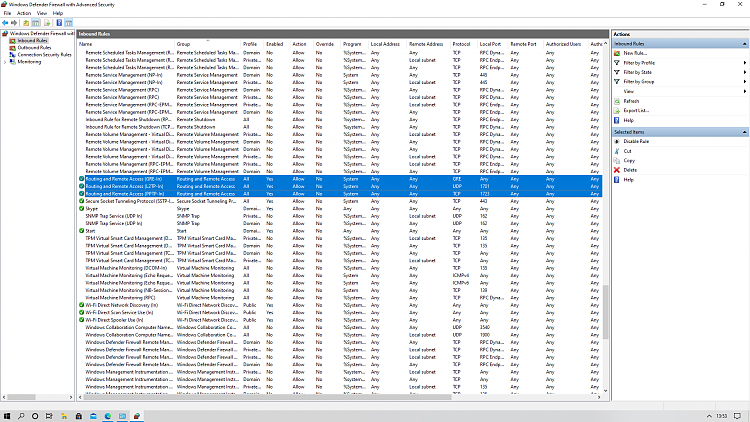The height and width of the screenshot is (422, 750).
Task: Sort by the Enabled column header
Action: point(276,44)
